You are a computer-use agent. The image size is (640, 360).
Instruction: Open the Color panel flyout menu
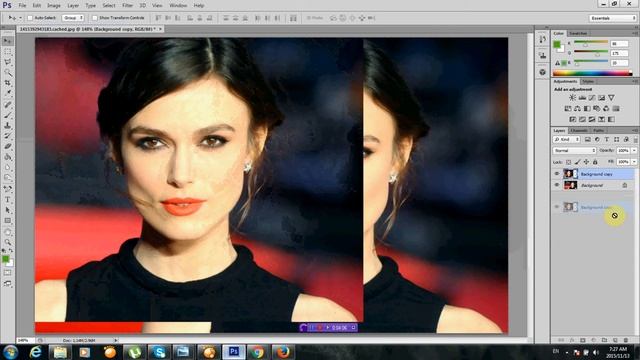(635, 33)
